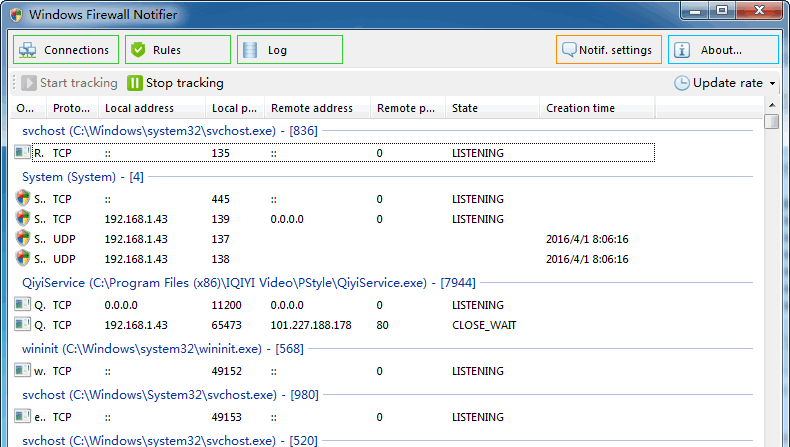
Task: Click UDP protocol on port 137 row
Action: [x=64, y=239]
